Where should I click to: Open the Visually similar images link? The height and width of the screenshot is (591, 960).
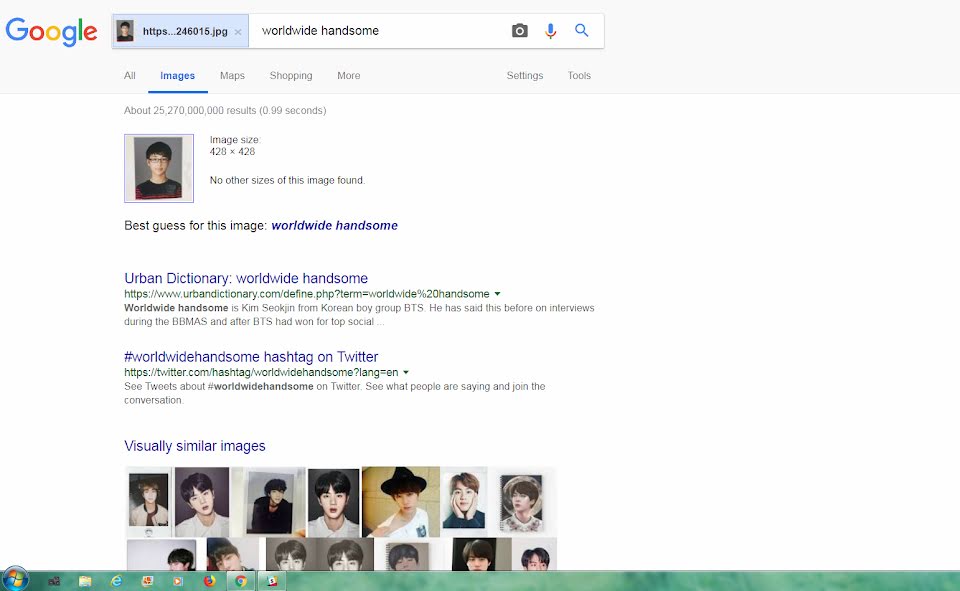pyautogui.click(x=195, y=446)
